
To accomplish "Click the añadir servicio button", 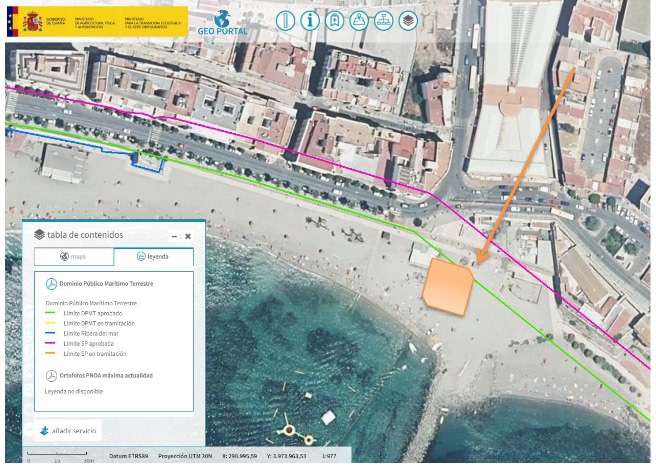I will coord(68,431).
